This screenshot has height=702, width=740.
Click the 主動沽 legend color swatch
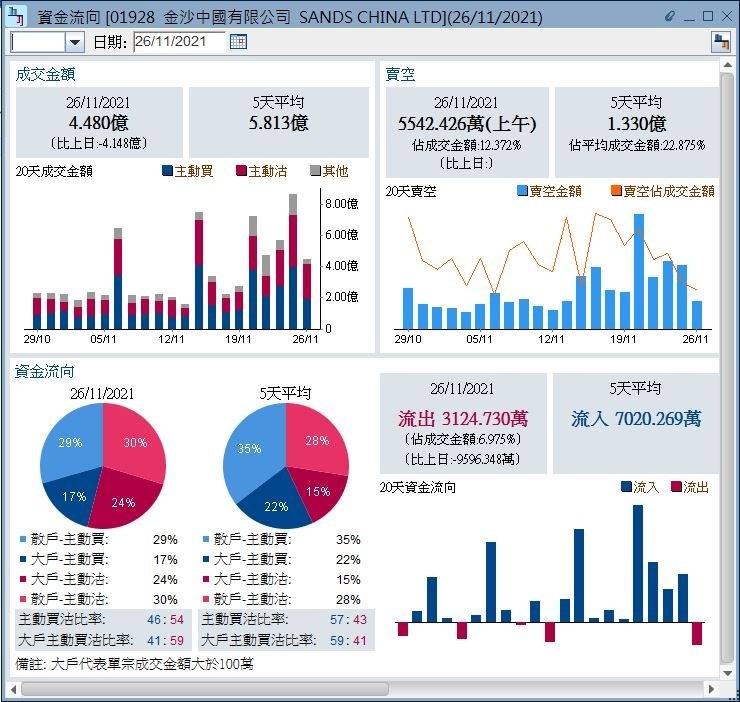pos(241,171)
